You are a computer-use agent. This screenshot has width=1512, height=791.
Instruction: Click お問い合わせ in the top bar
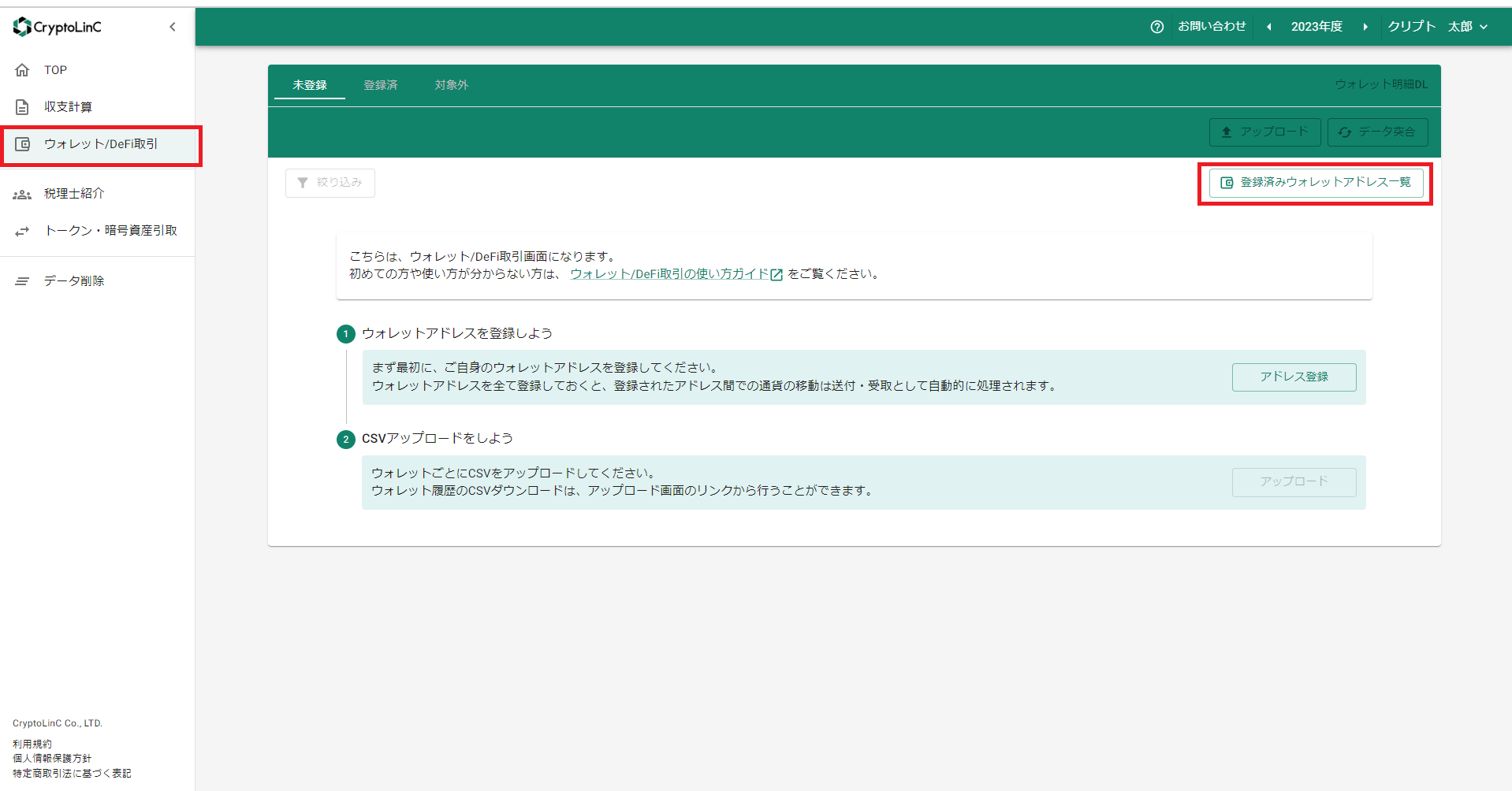click(1212, 26)
